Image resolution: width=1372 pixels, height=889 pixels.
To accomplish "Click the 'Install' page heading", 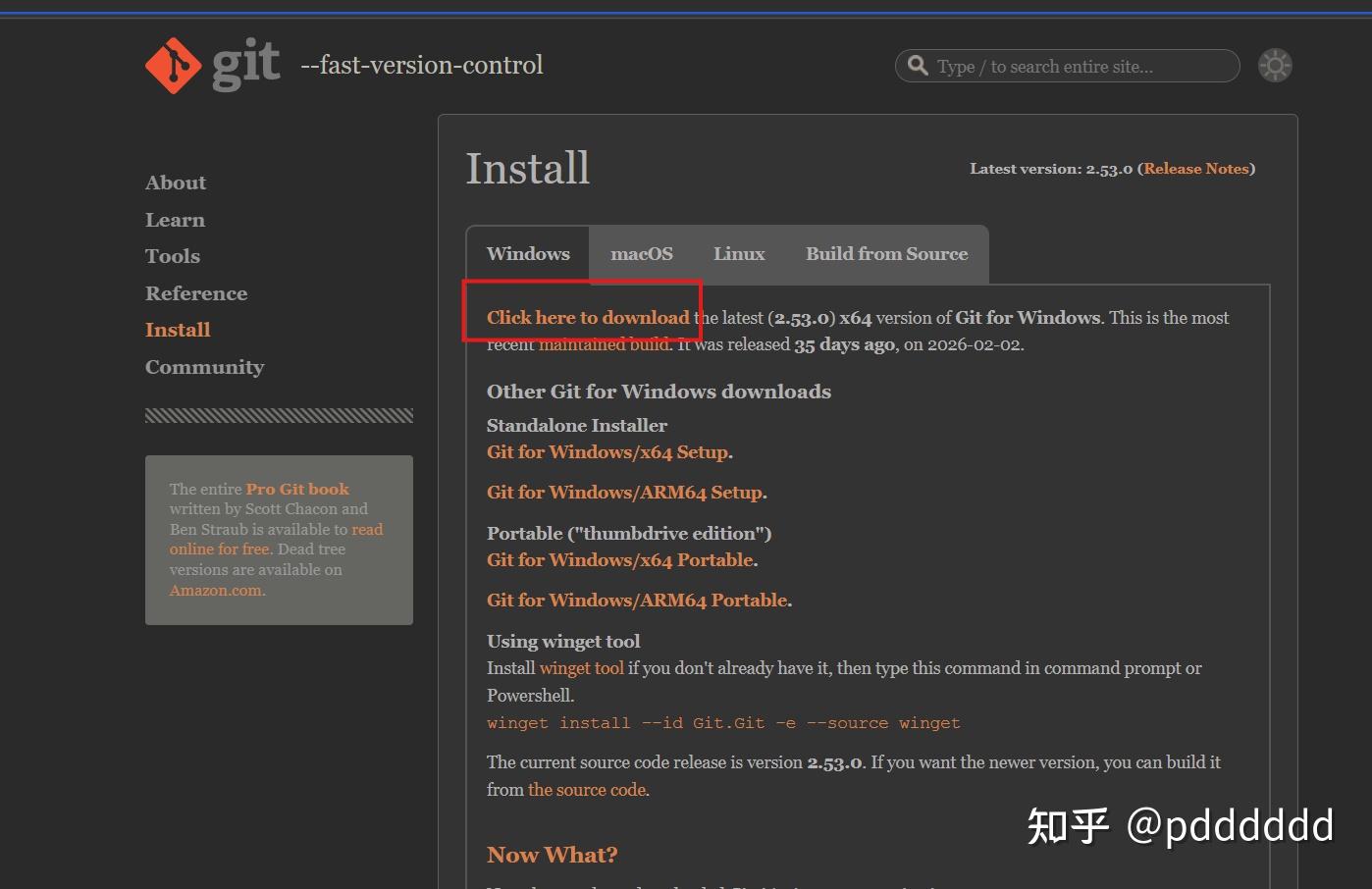I will coord(528,169).
